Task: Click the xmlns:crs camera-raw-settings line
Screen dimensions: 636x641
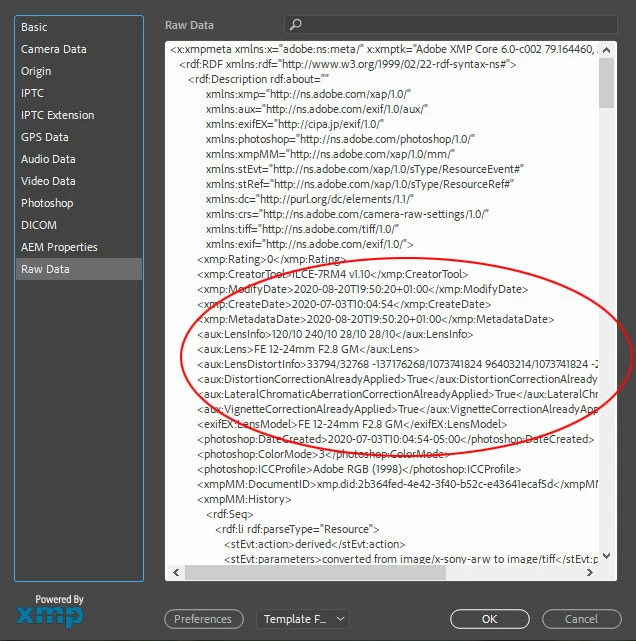Action: [x=347, y=214]
